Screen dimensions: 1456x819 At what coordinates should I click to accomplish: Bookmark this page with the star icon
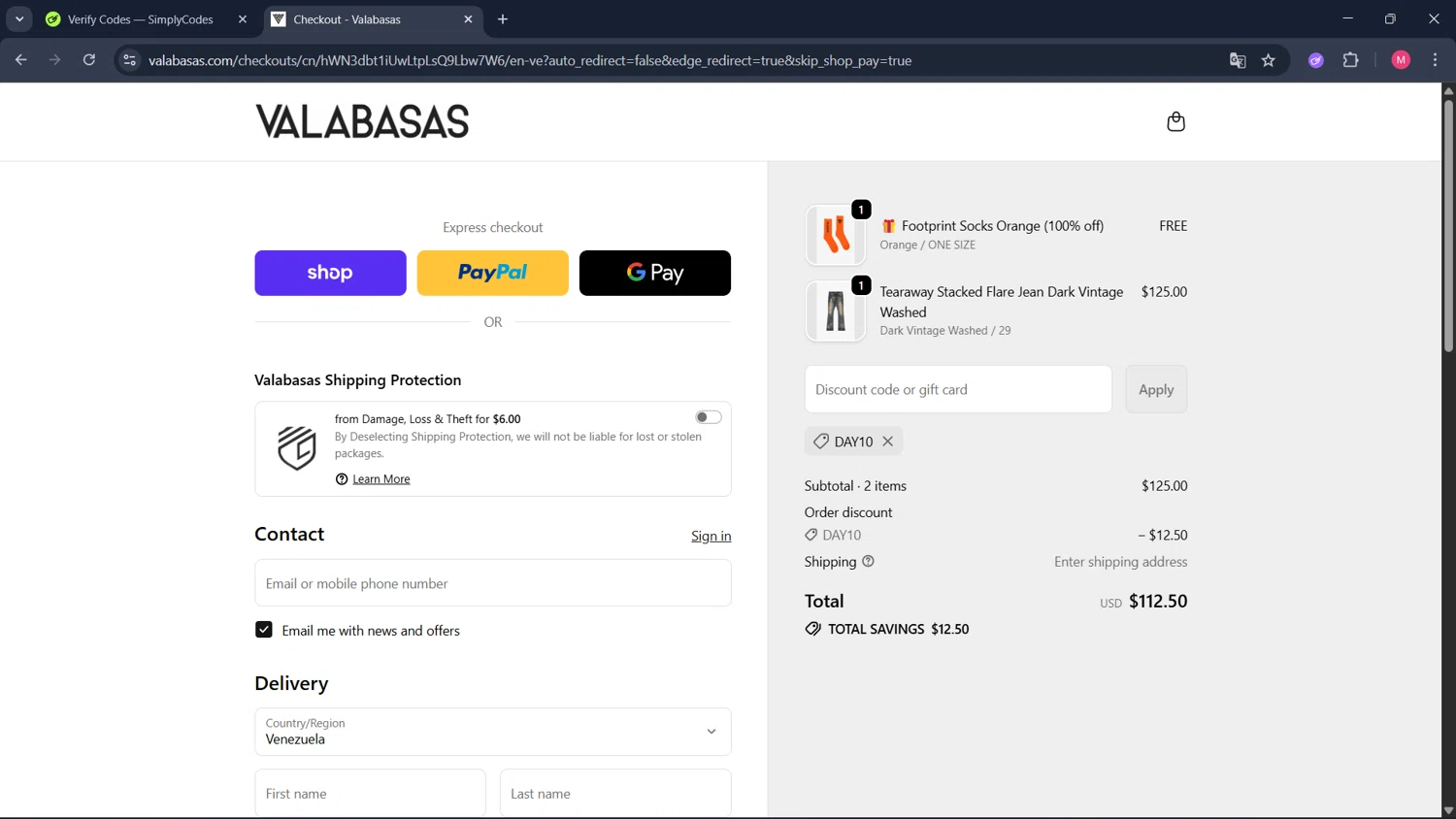(x=1268, y=60)
